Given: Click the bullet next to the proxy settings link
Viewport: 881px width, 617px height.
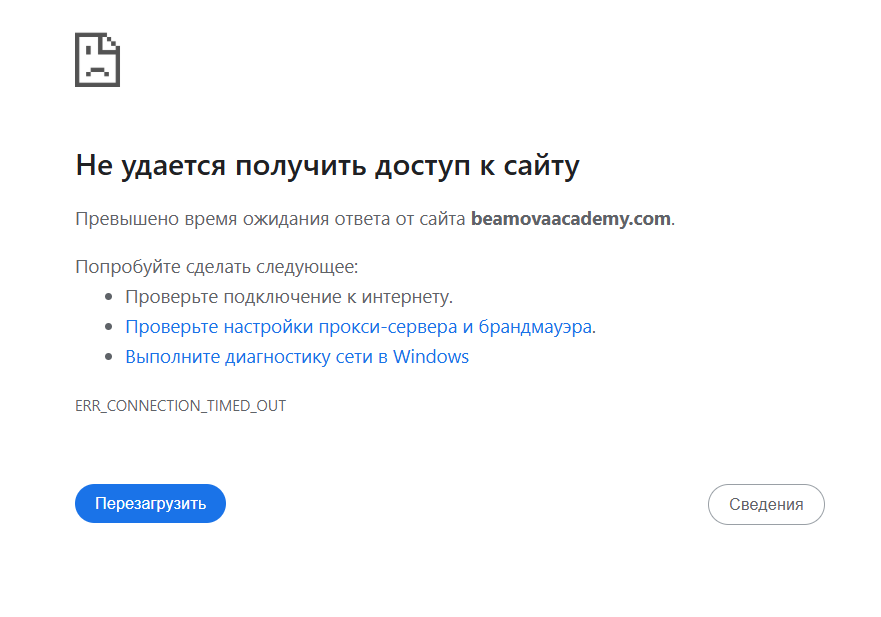Looking at the screenshot, I should click(x=109, y=326).
